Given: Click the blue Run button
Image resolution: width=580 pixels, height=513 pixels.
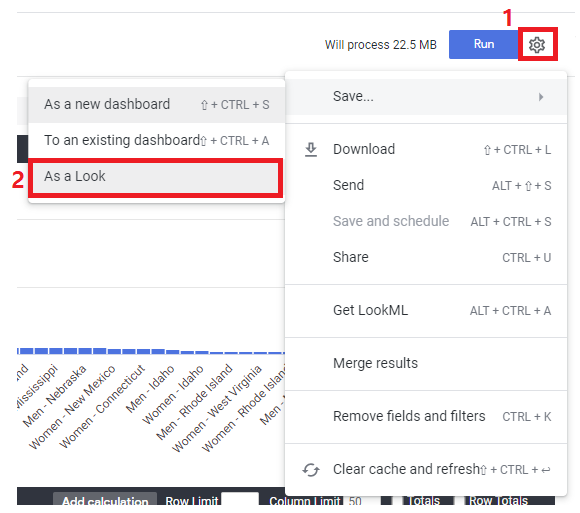Looking at the screenshot, I should click(484, 44).
